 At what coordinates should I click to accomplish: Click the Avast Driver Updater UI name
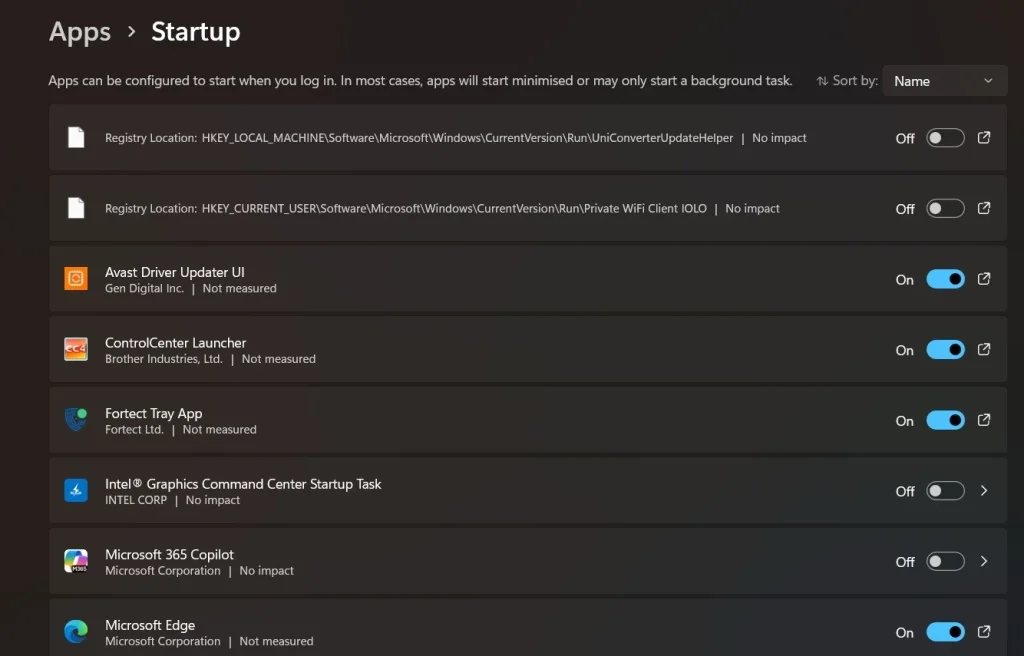click(174, 272)
